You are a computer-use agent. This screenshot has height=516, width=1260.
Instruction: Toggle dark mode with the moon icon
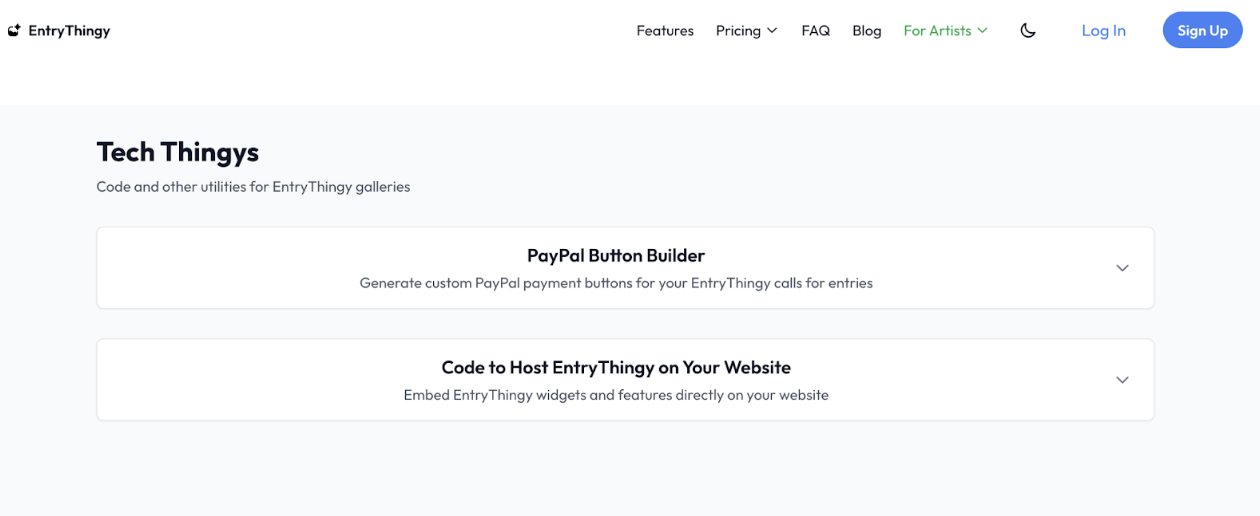1028,31
